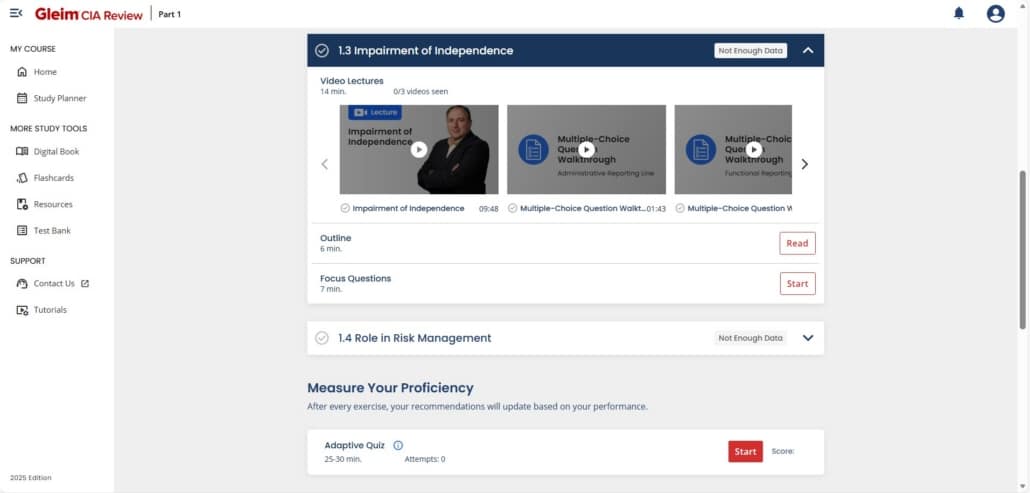Image resolution: width=1030 pixels, height=493 pixels.
Task: Start the Adaptive Quiz
Action: pyautogui.click(x=746, y=452)
